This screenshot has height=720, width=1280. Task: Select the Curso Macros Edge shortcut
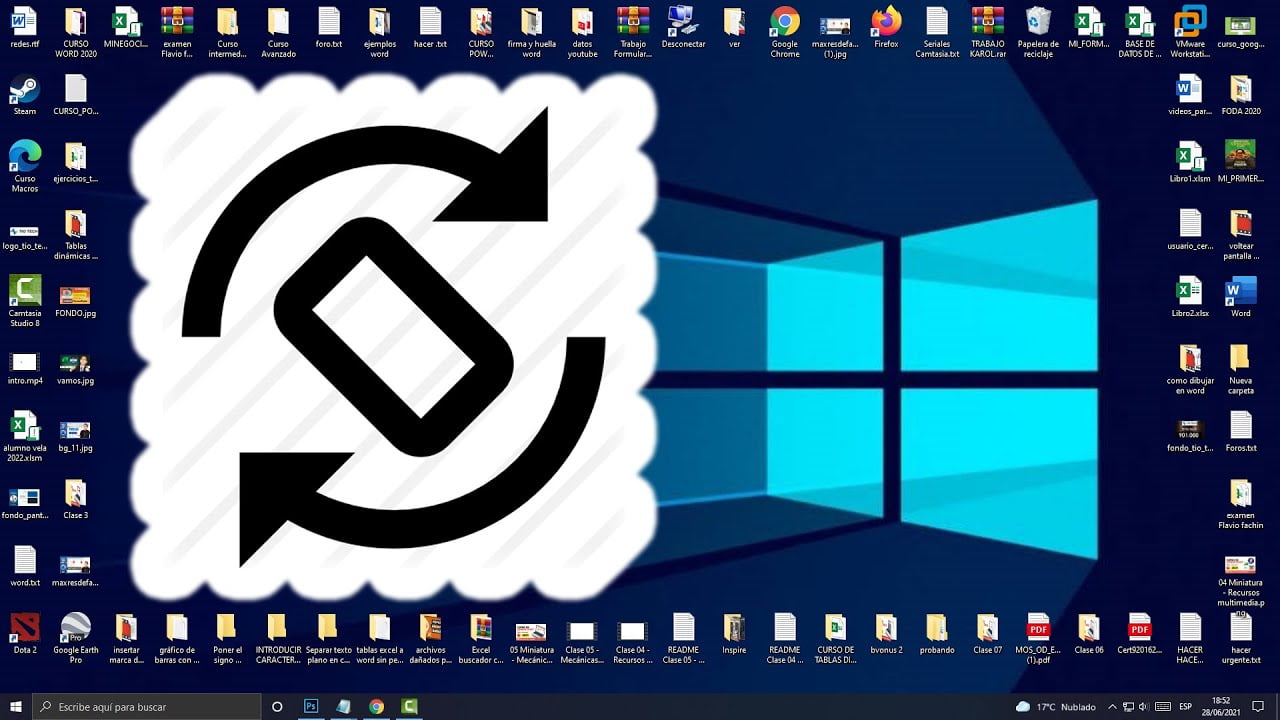(x=24, y=166)
